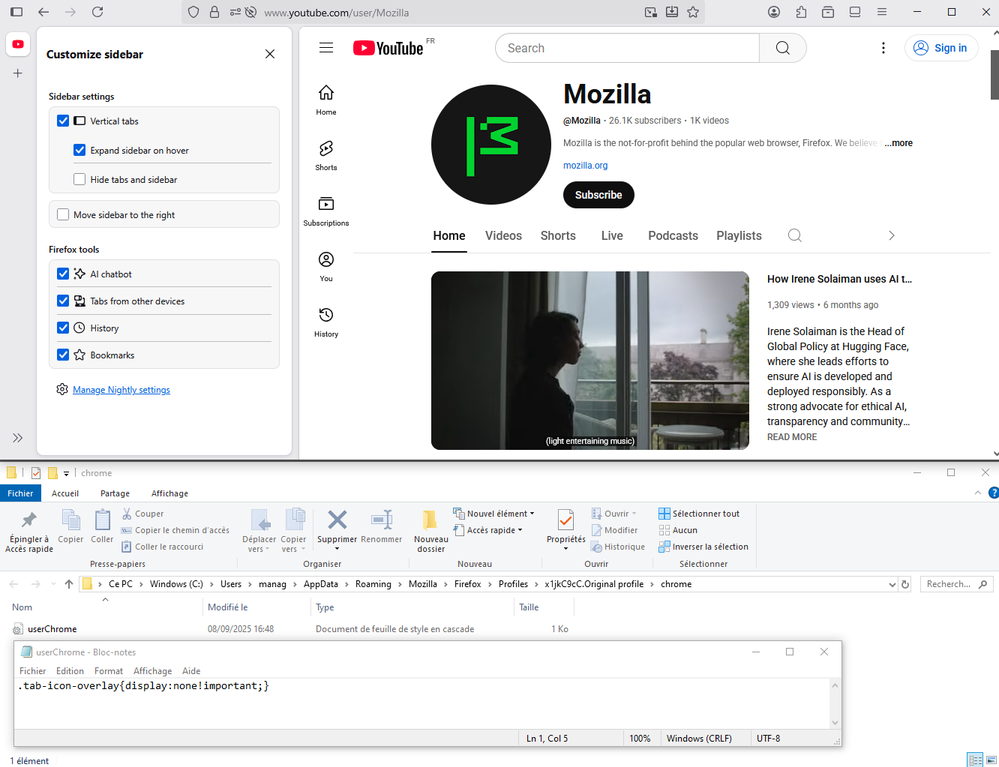Open YouTube Subscriptions from the sidebar
Screen dimensions: 999x767
click(326, 204)
